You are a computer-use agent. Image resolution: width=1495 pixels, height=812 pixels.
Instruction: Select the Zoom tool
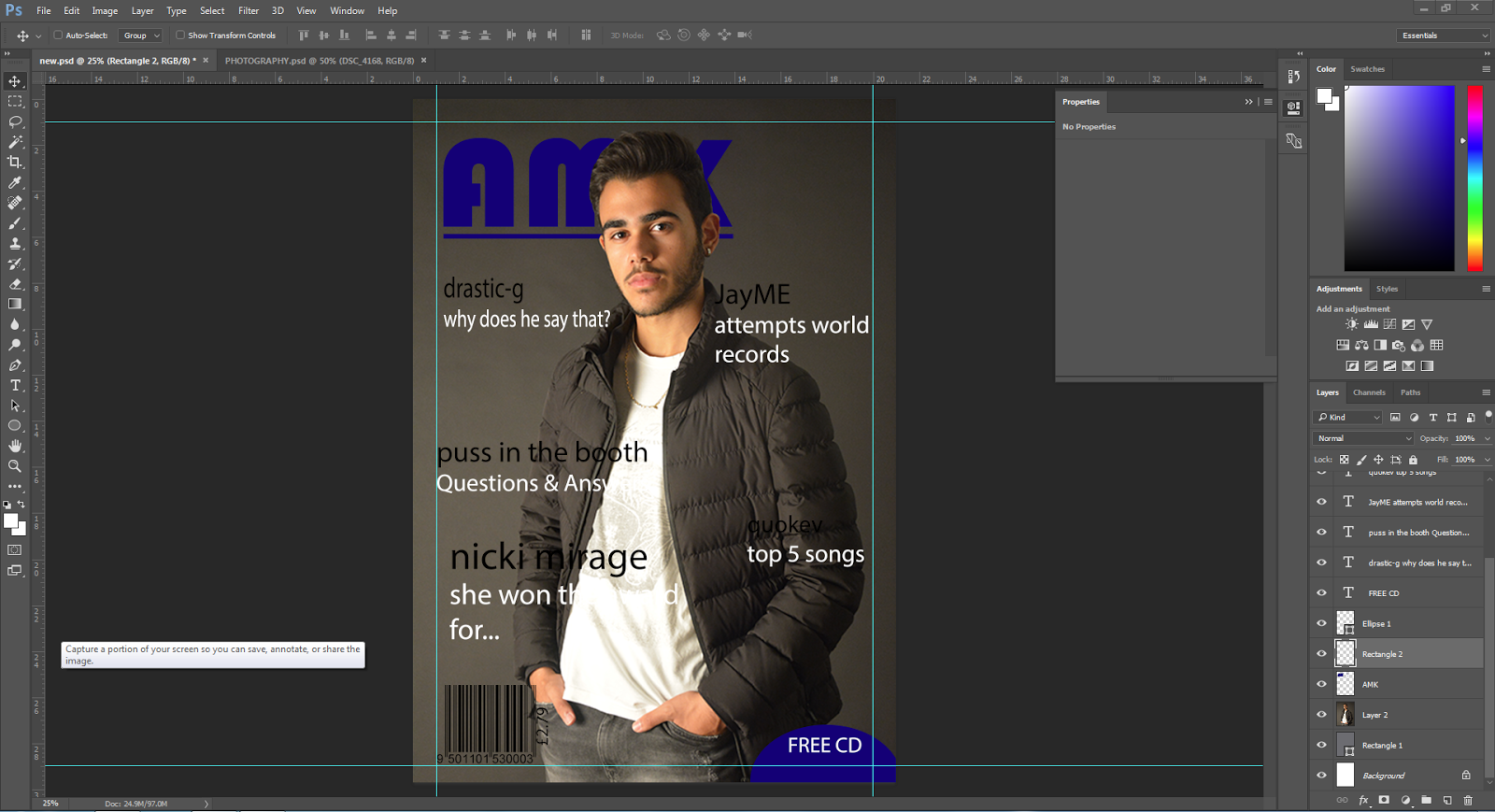pyautogui.click(x=15, y=466)
